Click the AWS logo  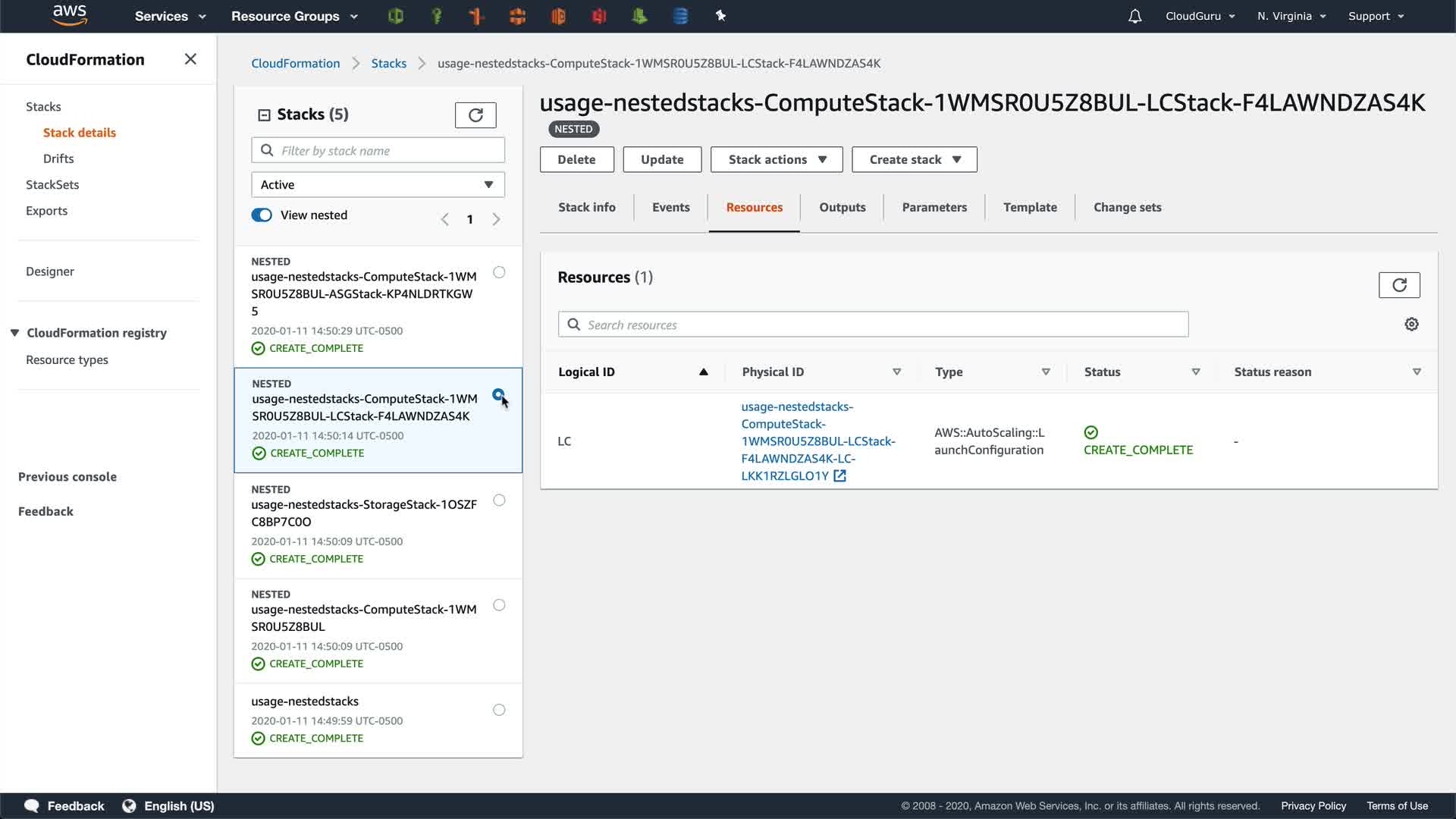(70, 15)
